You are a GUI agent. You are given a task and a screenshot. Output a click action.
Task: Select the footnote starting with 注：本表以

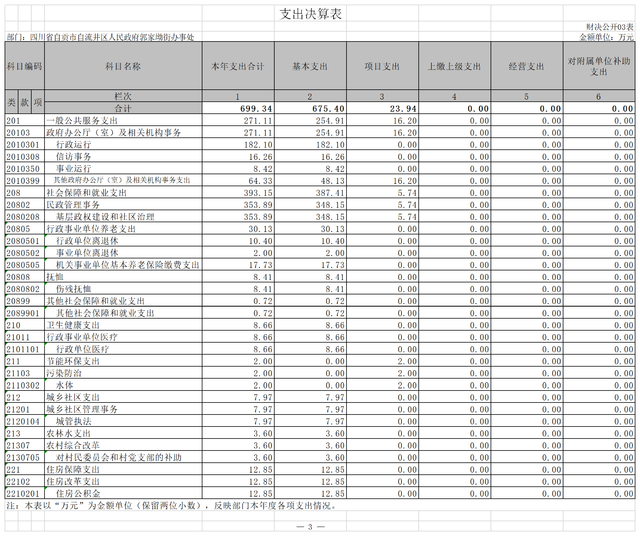pyautogui.click(x=171, y=506)
